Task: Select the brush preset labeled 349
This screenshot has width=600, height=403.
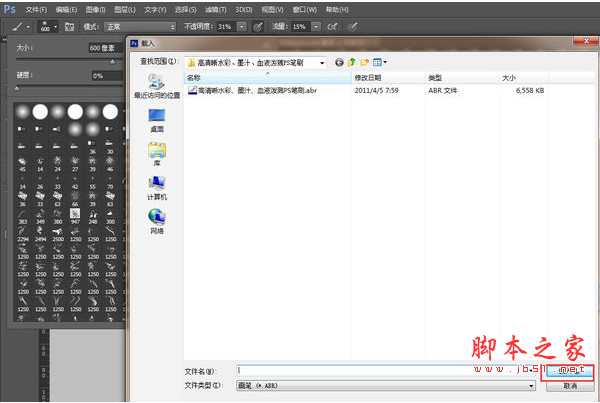Action: 40,216
